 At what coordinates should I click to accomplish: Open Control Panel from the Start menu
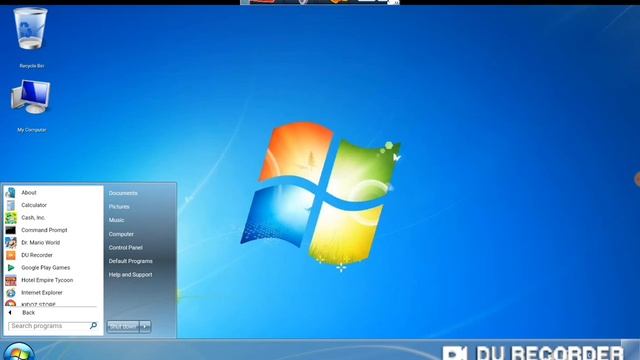[x=126, y=247]
